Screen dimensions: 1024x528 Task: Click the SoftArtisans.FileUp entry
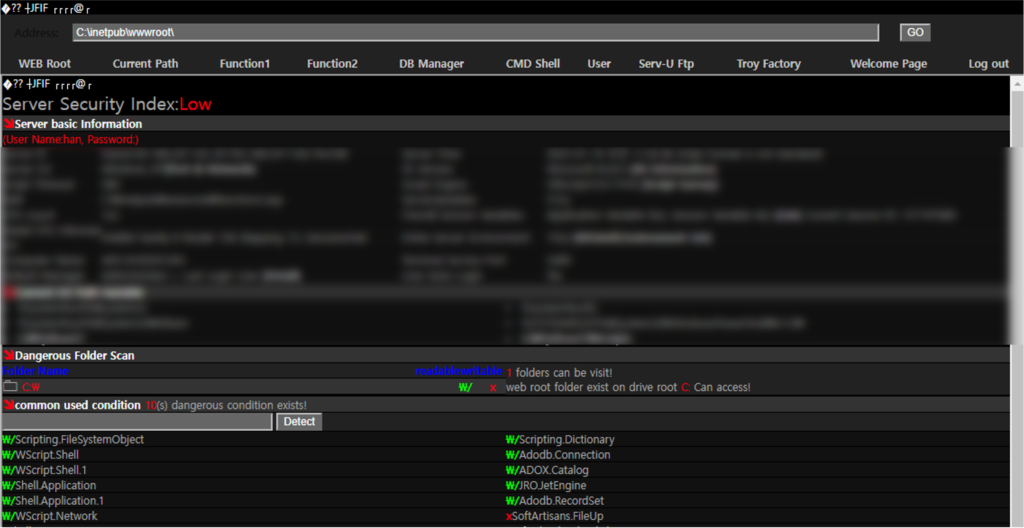557,516
